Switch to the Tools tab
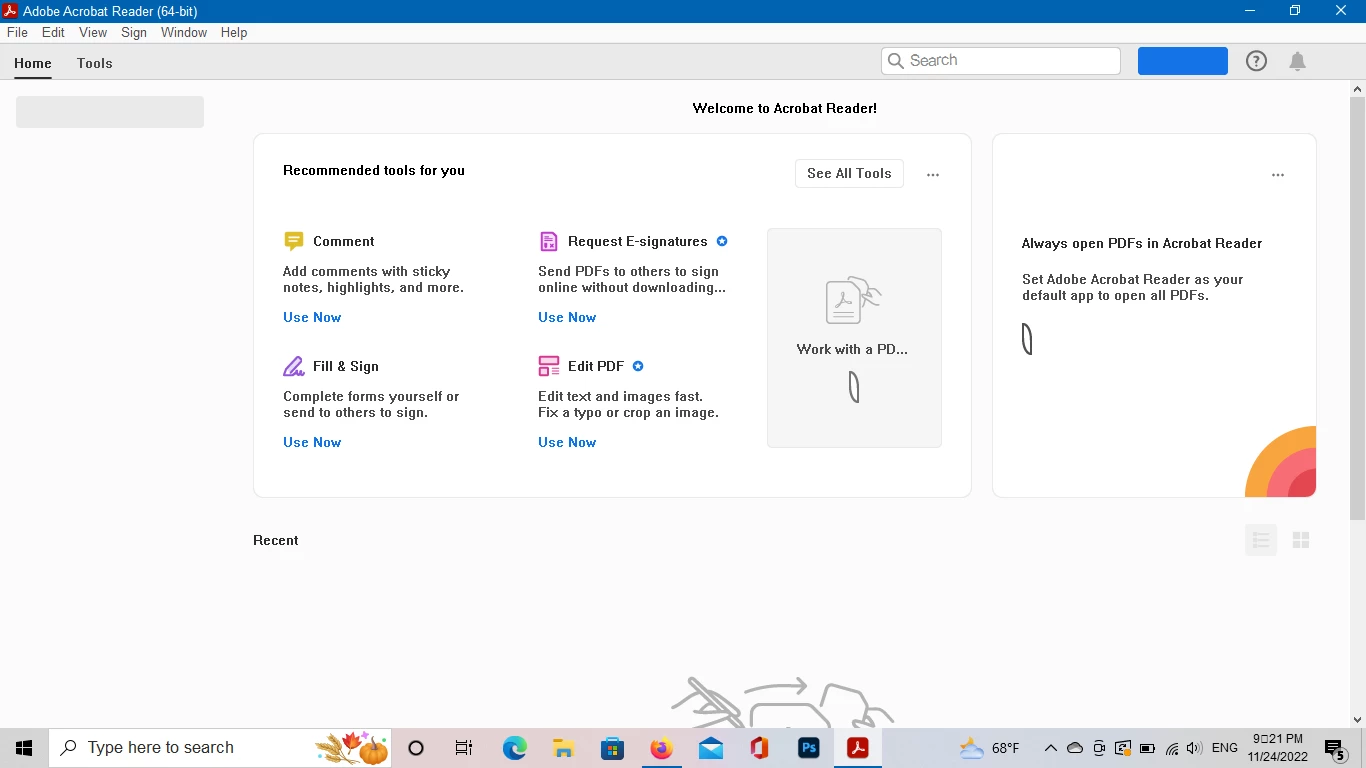The height and width of the screenshot is (768, 1366). (95, 63)
